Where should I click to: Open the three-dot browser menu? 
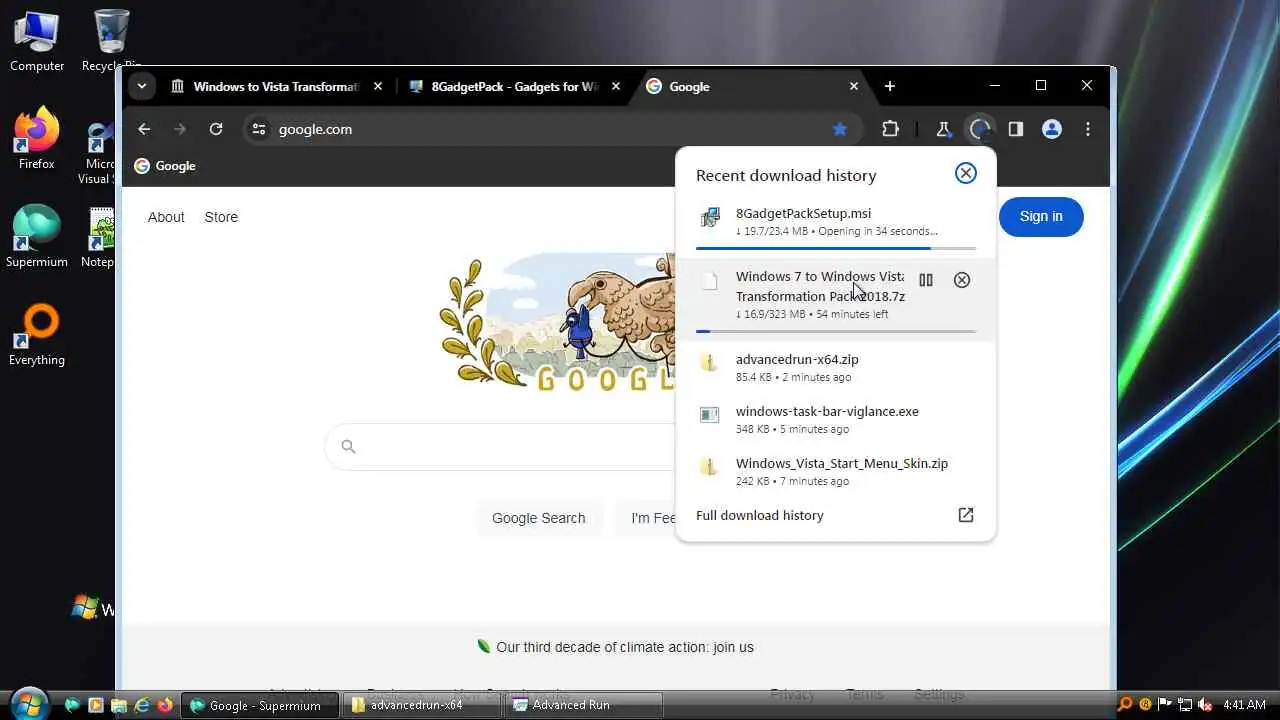click(1088, 129)
